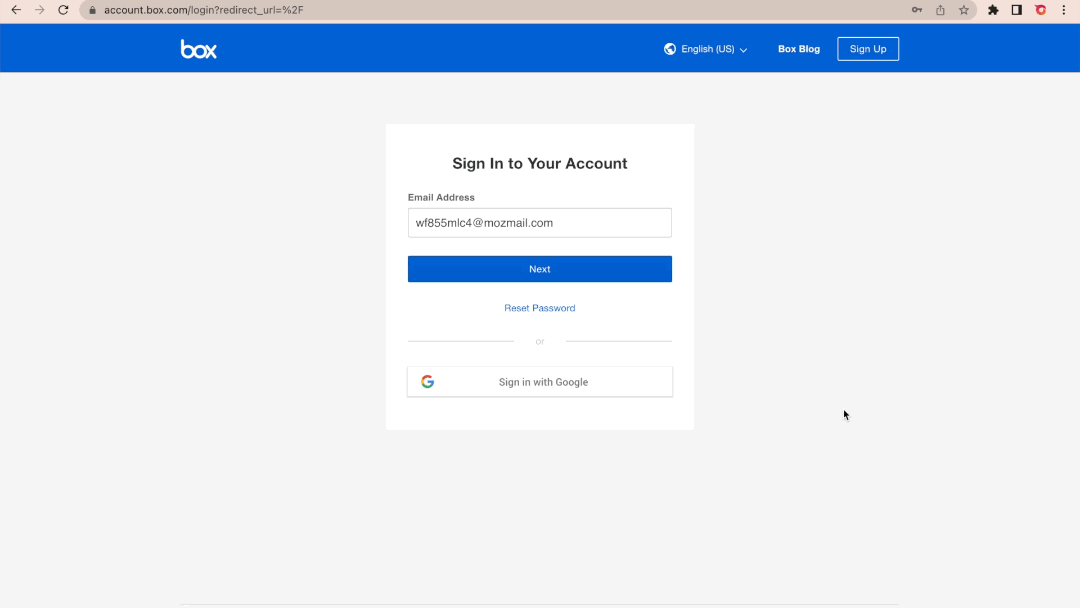Image resolution: width=1080 pixels, height=608 pixels.
Task: Open the extensions puzzle icon
Action: 993,10
